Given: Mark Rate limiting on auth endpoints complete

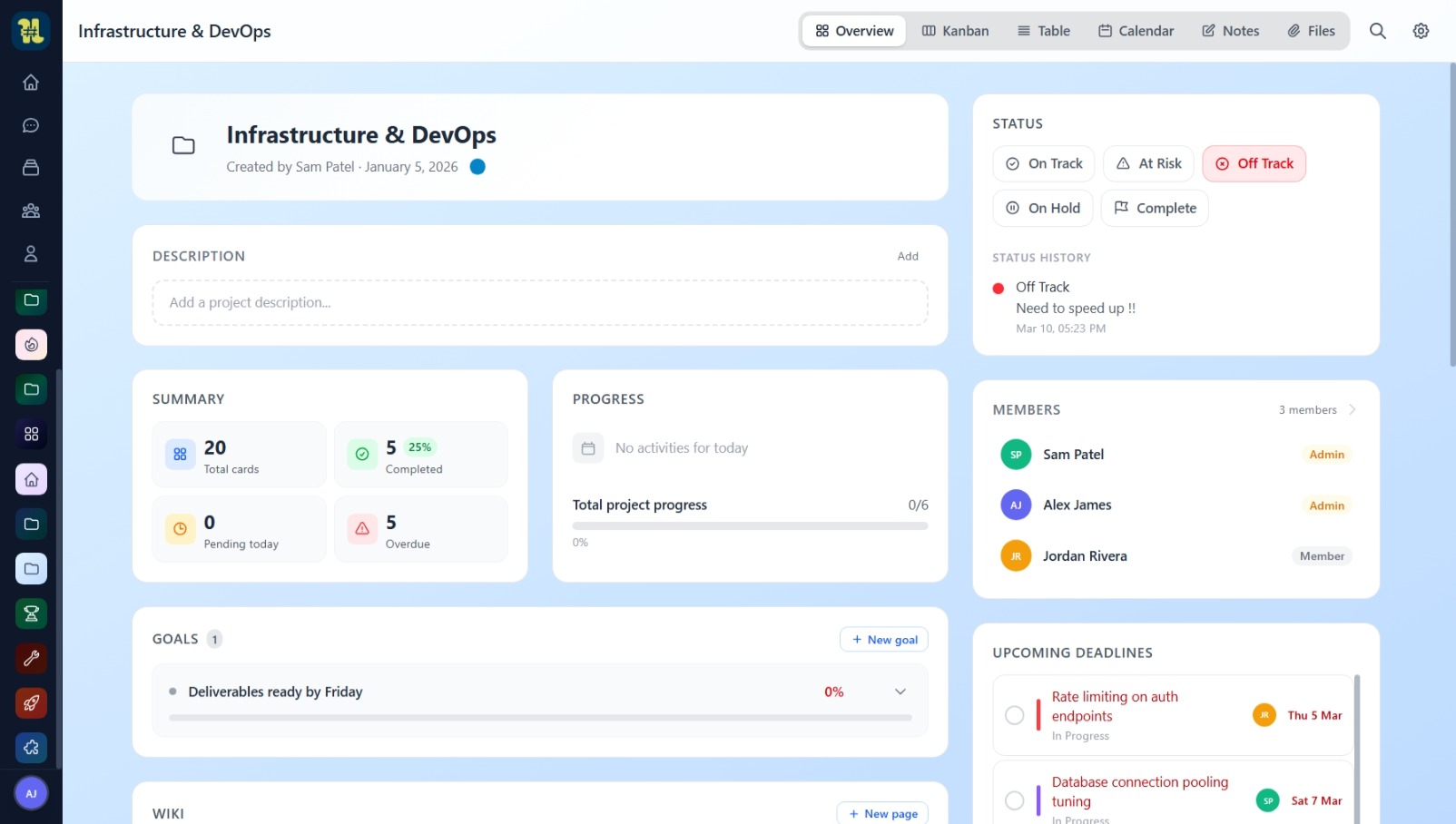Looking at the screenshot, I should click(x=1014, y=715).
